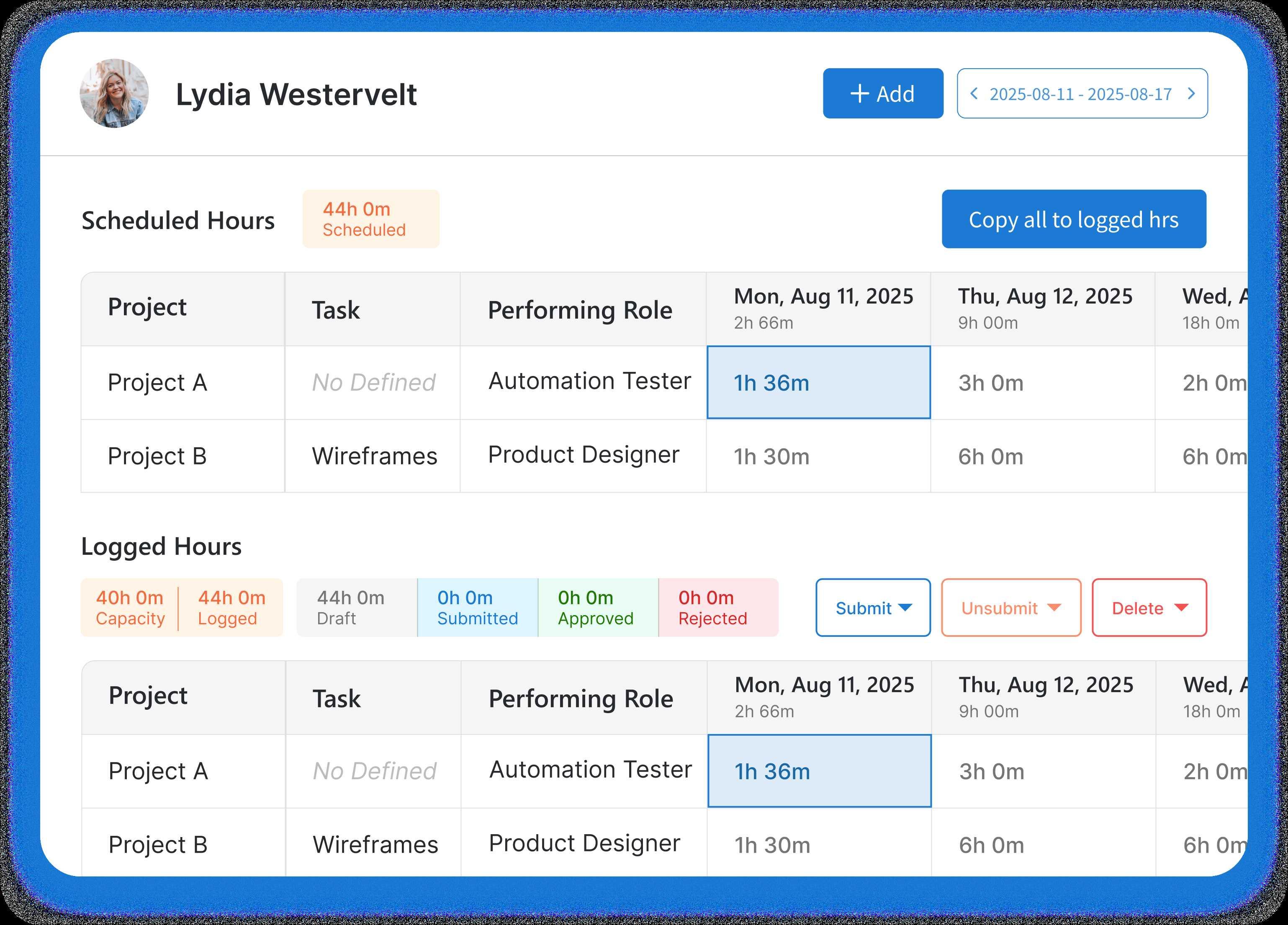Select scheduled 1h 36m cell for Project A

tap(818, 382)
